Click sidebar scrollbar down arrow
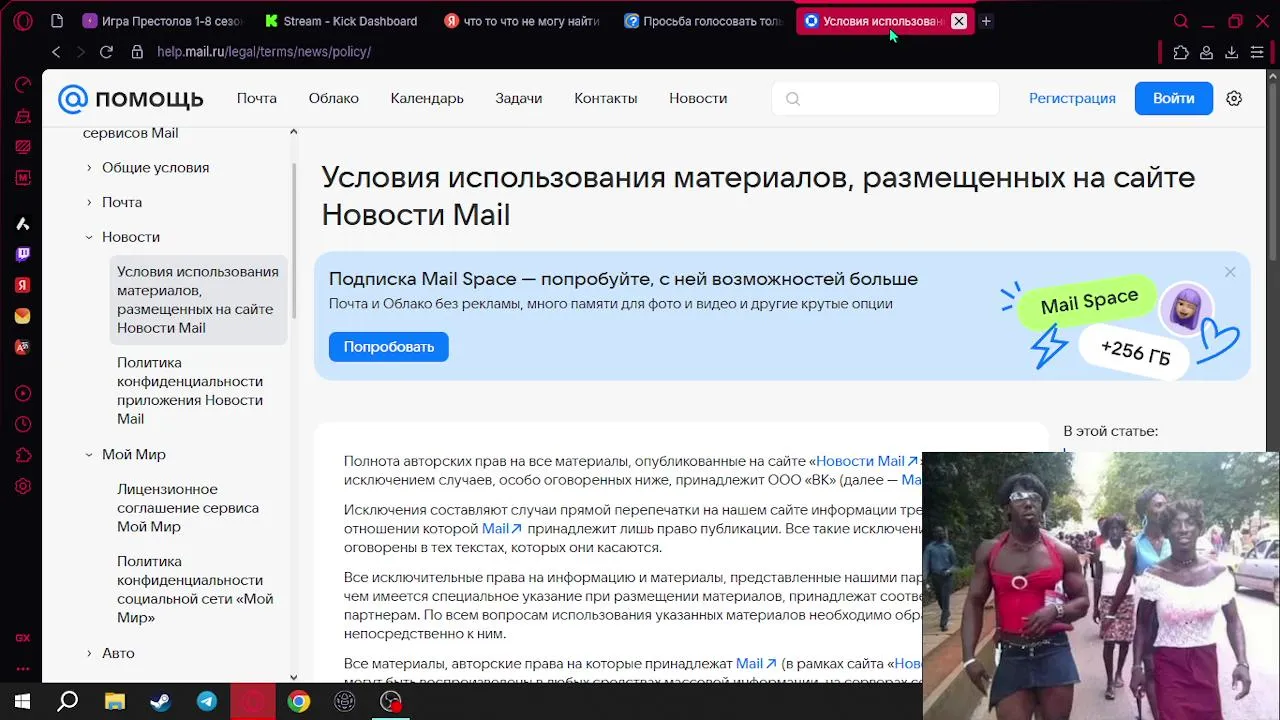1280x720 pixels. (x=293, y=677)
